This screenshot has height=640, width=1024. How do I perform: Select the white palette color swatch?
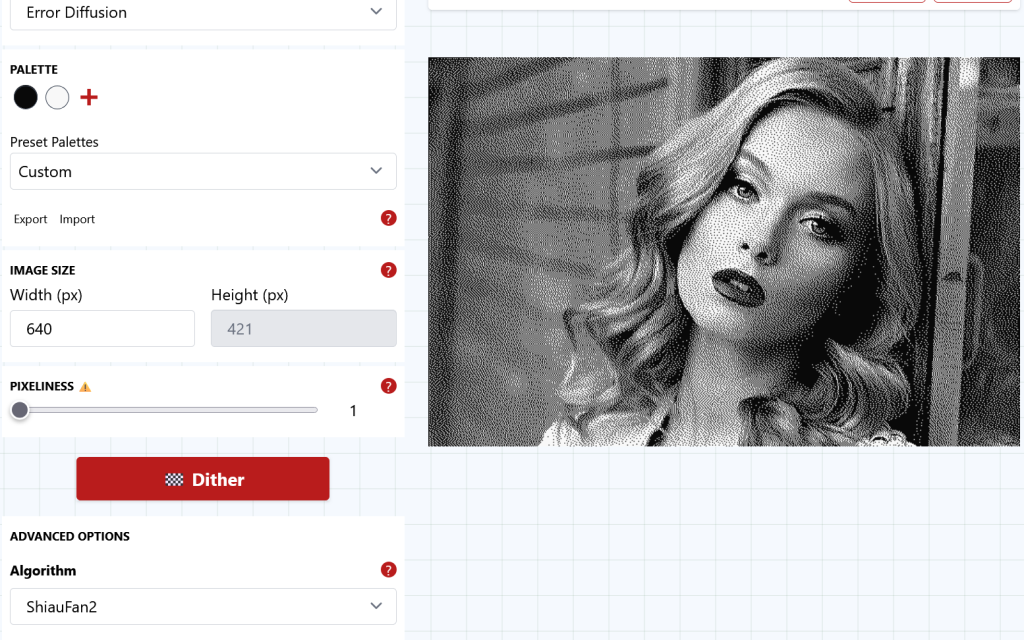point(57,97)
